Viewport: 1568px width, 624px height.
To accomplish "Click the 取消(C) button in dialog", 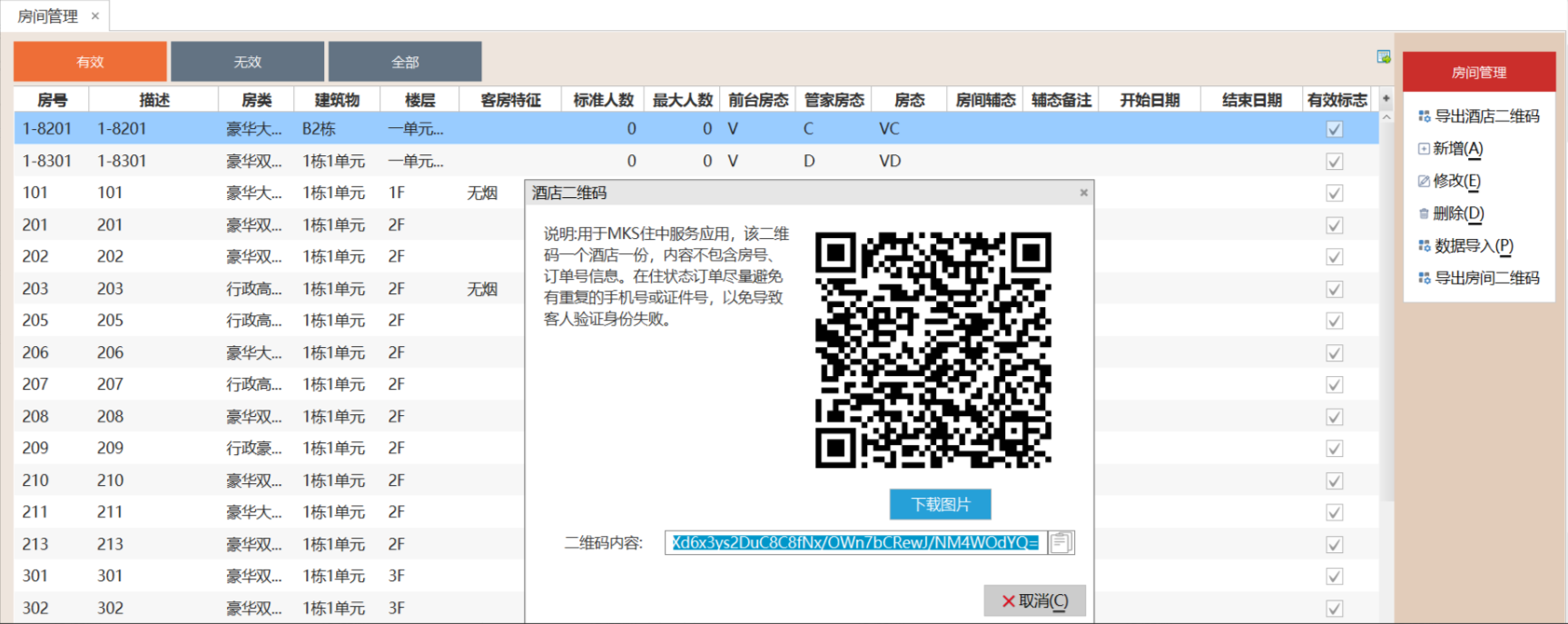I will click(1034, 601).
